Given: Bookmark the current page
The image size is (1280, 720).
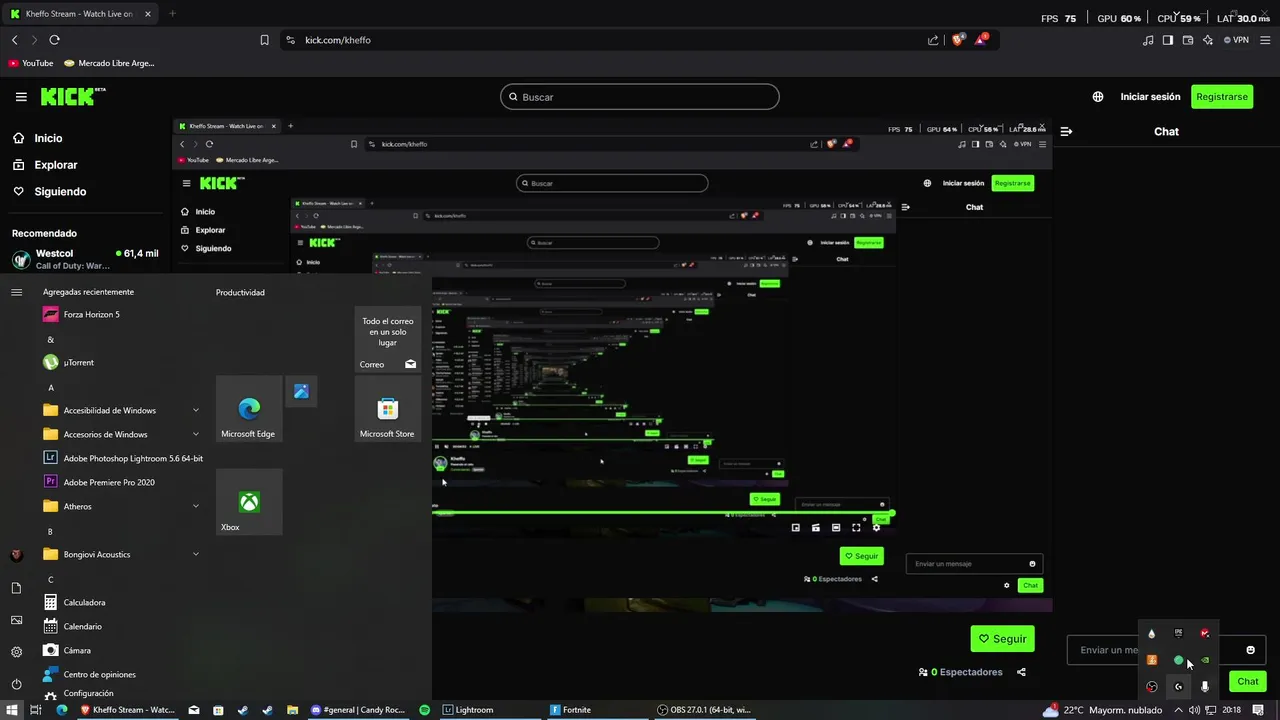Looking at the screenshot, I should [x=264, y=40].
